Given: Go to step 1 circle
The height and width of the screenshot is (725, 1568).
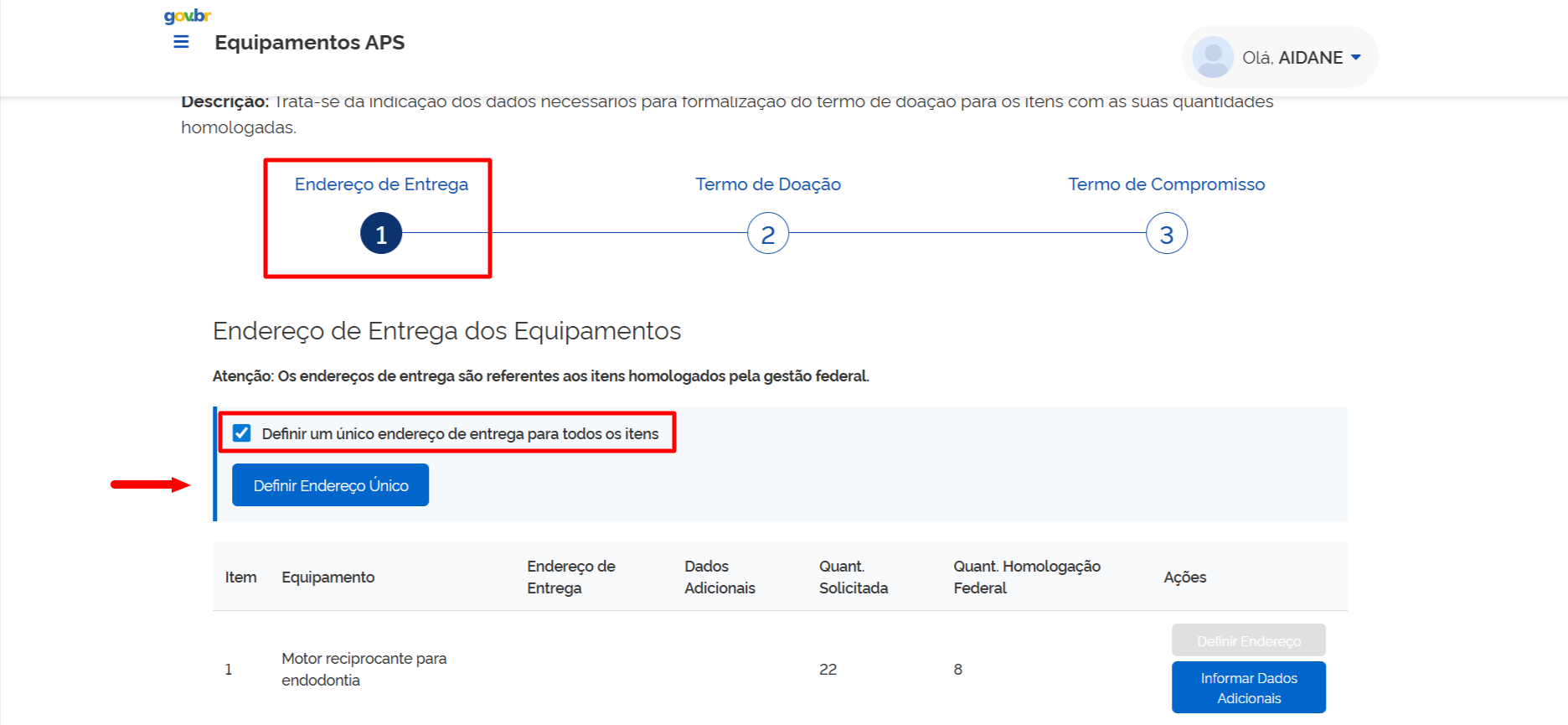Looking at the screenshot, I should (x=381, y=234).
